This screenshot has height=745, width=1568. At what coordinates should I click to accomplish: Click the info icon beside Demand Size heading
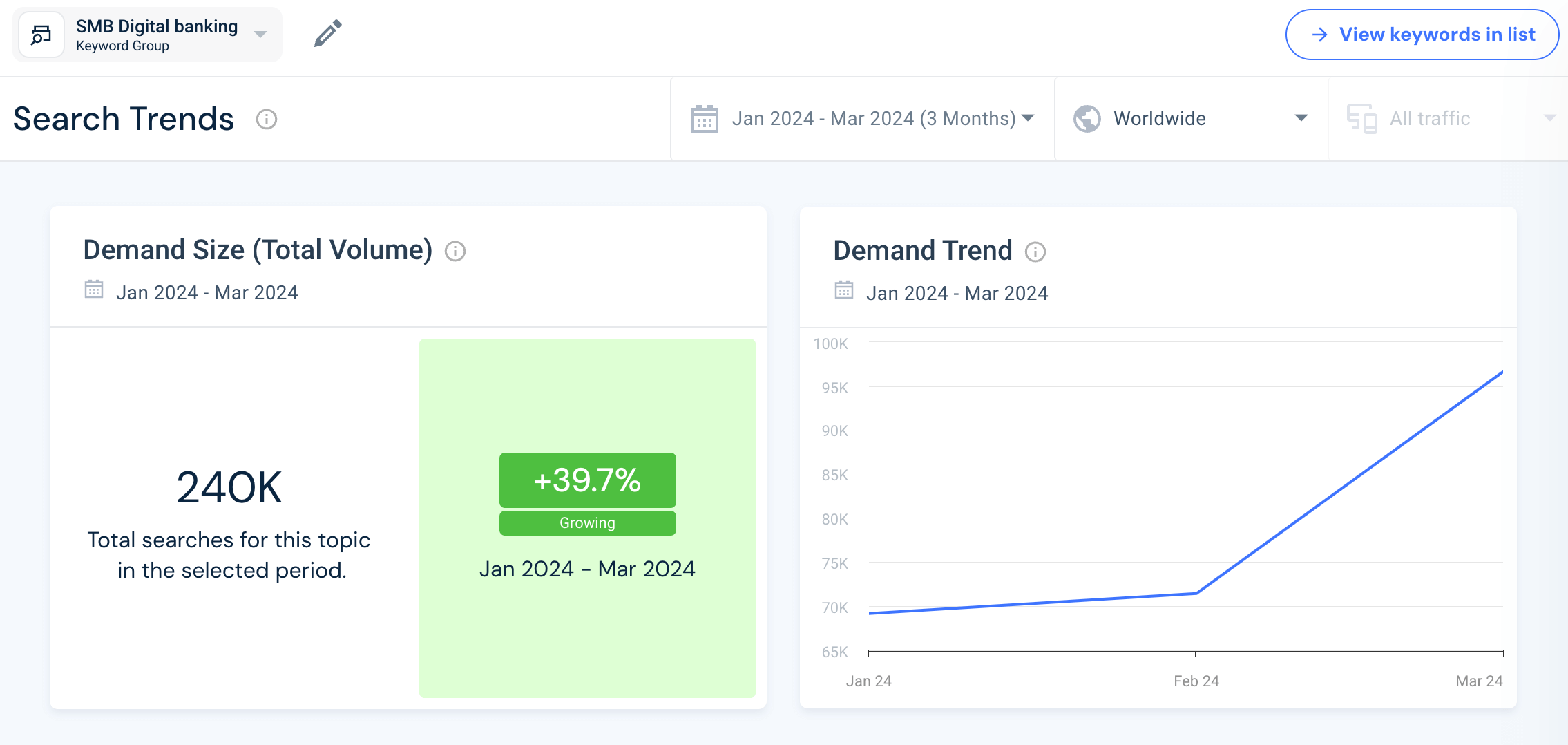pos(455,251)
